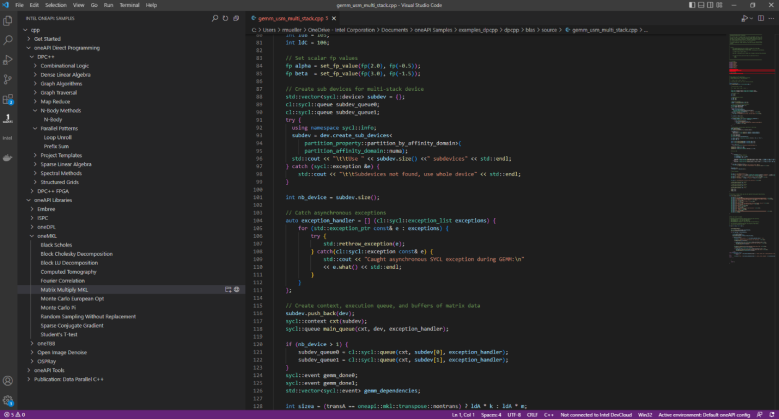Click Spaces: 4 indentation status item

[491, 415]
